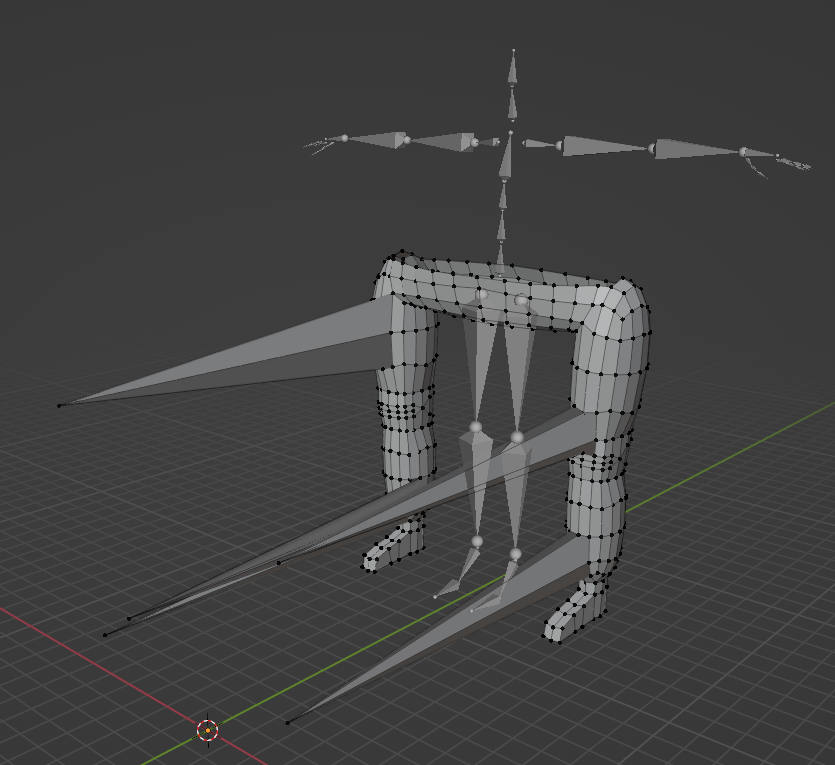The image size is (835, 765).
Task: Click the 3D cursor at the axis origin
Action: (208, 730)
